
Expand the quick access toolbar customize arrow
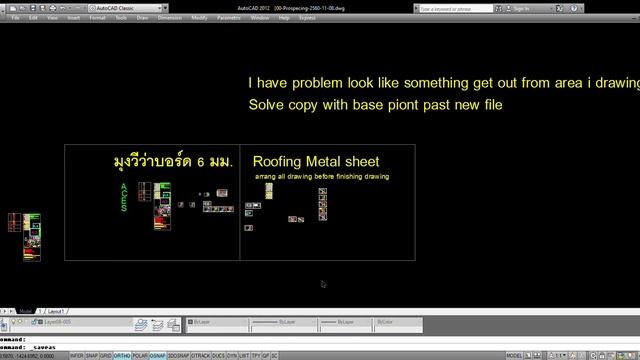[165, 8]
